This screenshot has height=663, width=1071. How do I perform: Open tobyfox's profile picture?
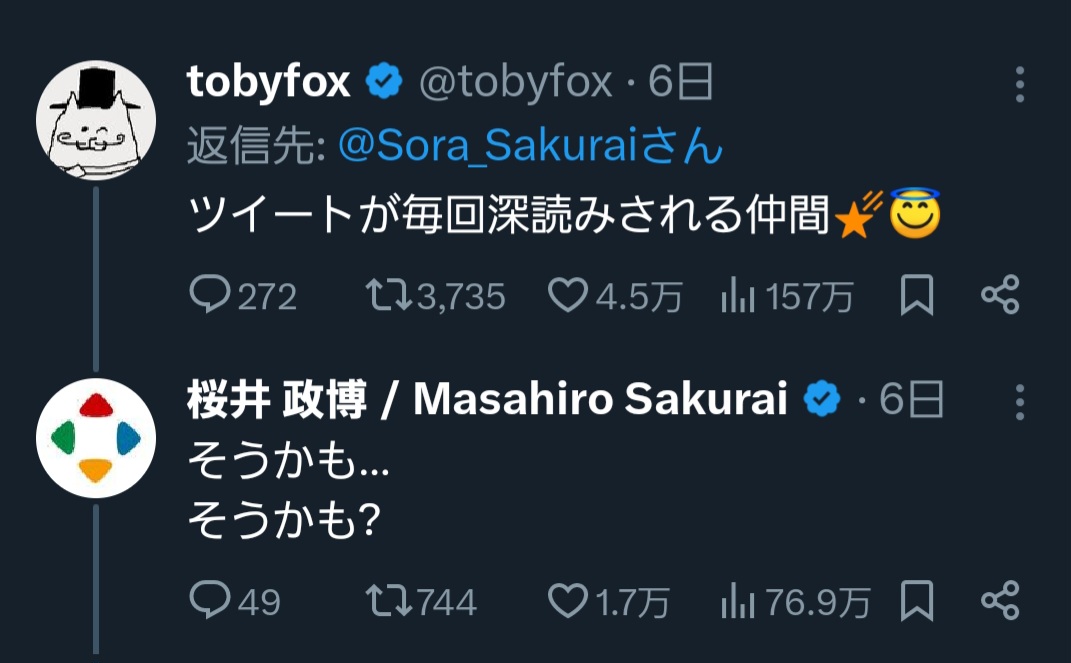[x=95, y=123]
